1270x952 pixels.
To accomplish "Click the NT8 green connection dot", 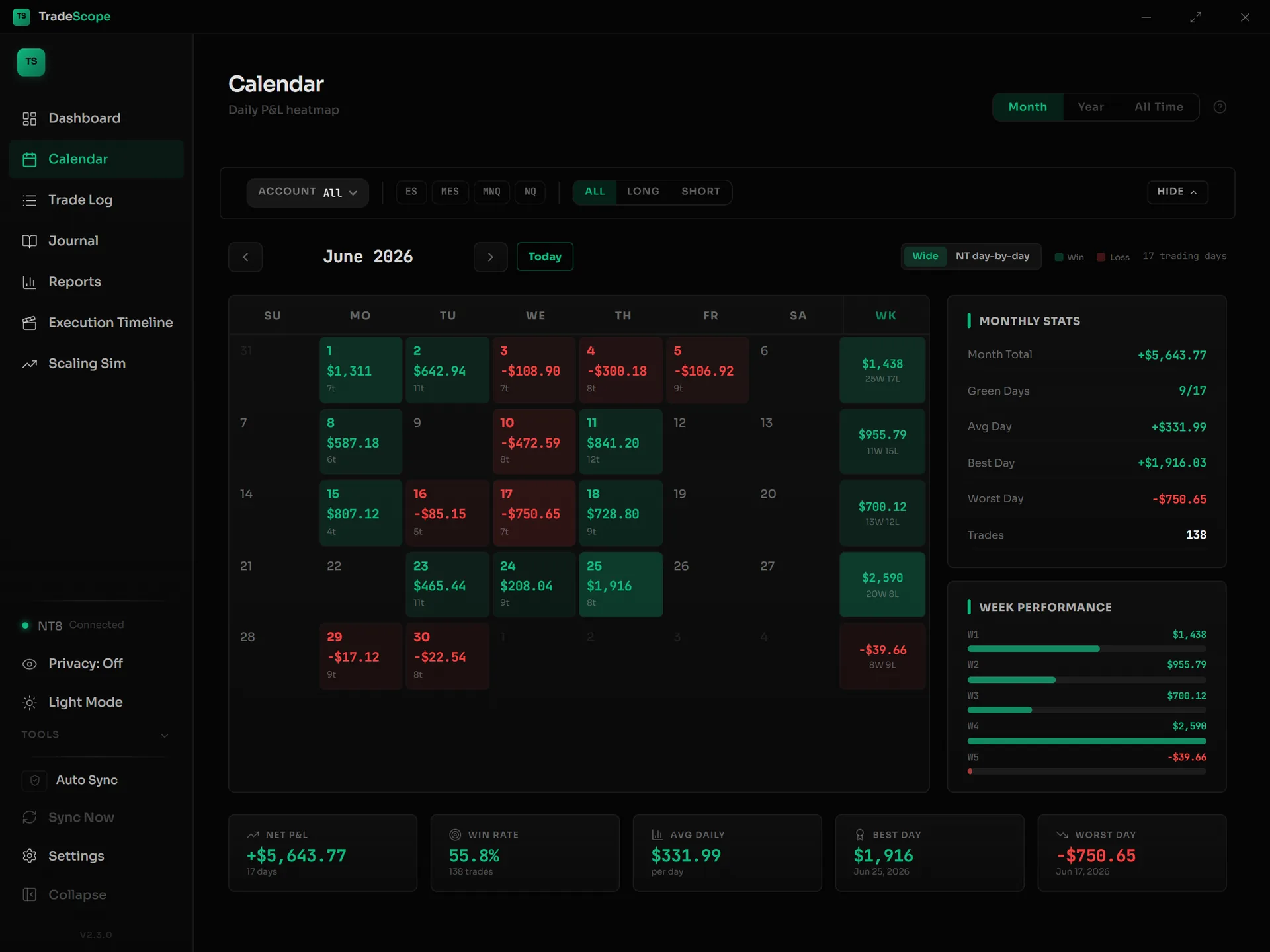I will point(25,625).
